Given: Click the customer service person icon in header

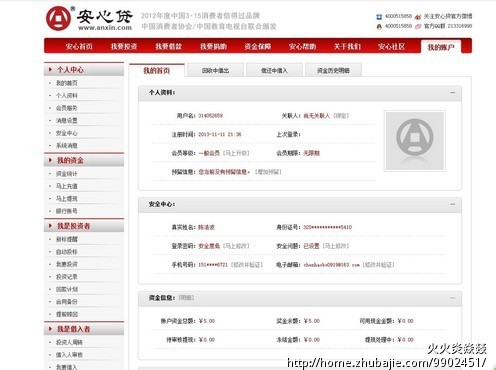Looking at the screenshot, I should [x=379, y=26].
